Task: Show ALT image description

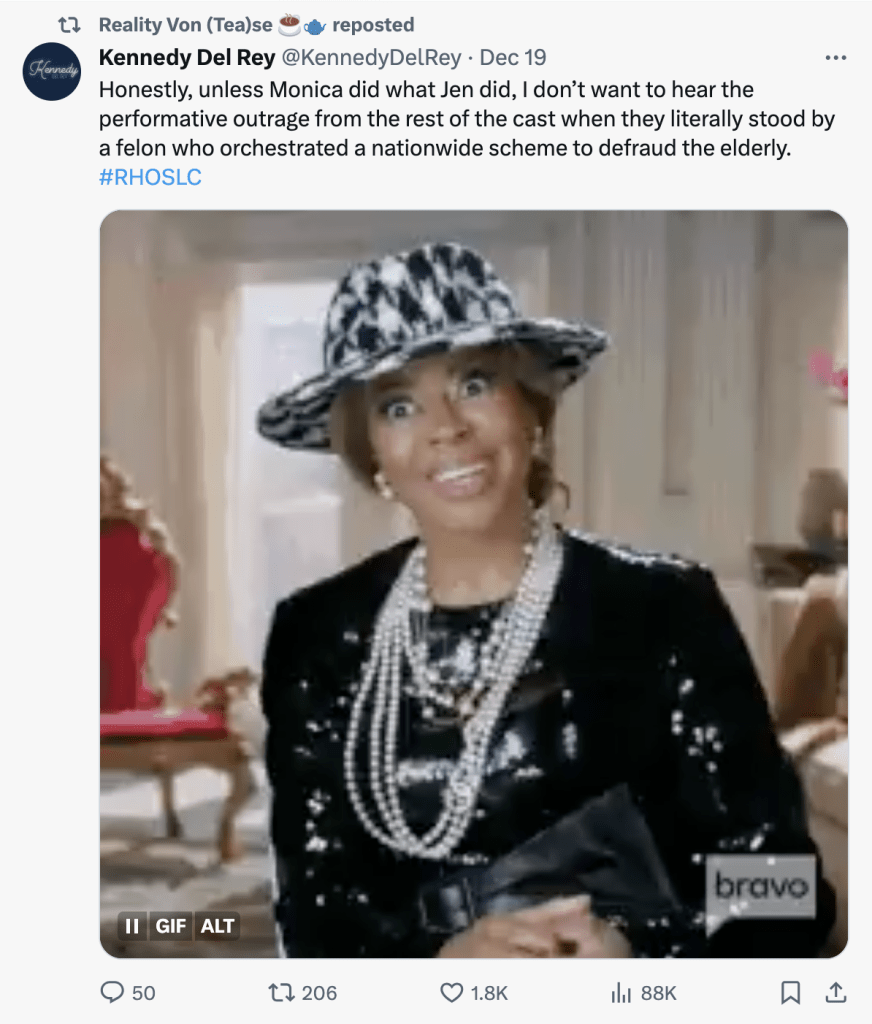Action: click(x=217, y=926)
